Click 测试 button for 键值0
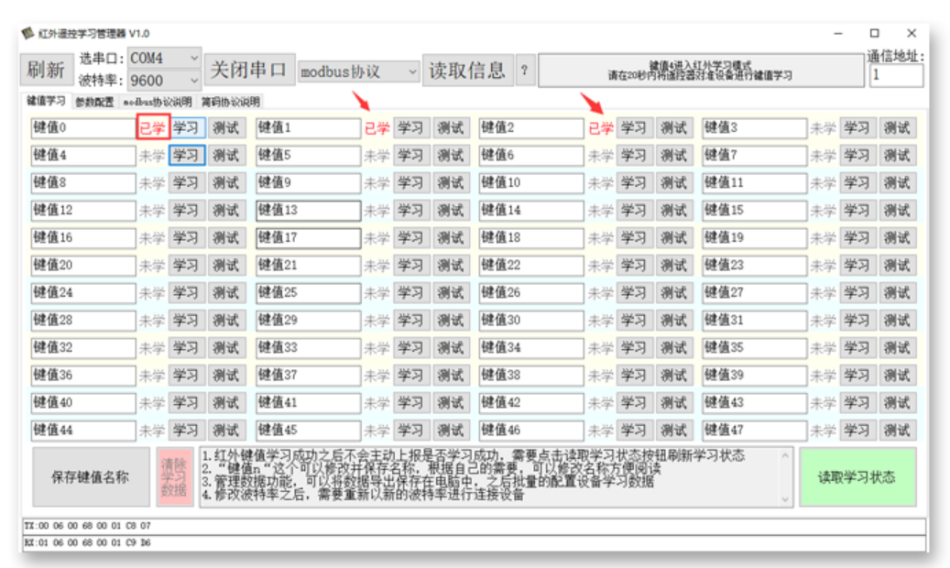This screenshot has height=568, width=950. click(x=227, y=128)
